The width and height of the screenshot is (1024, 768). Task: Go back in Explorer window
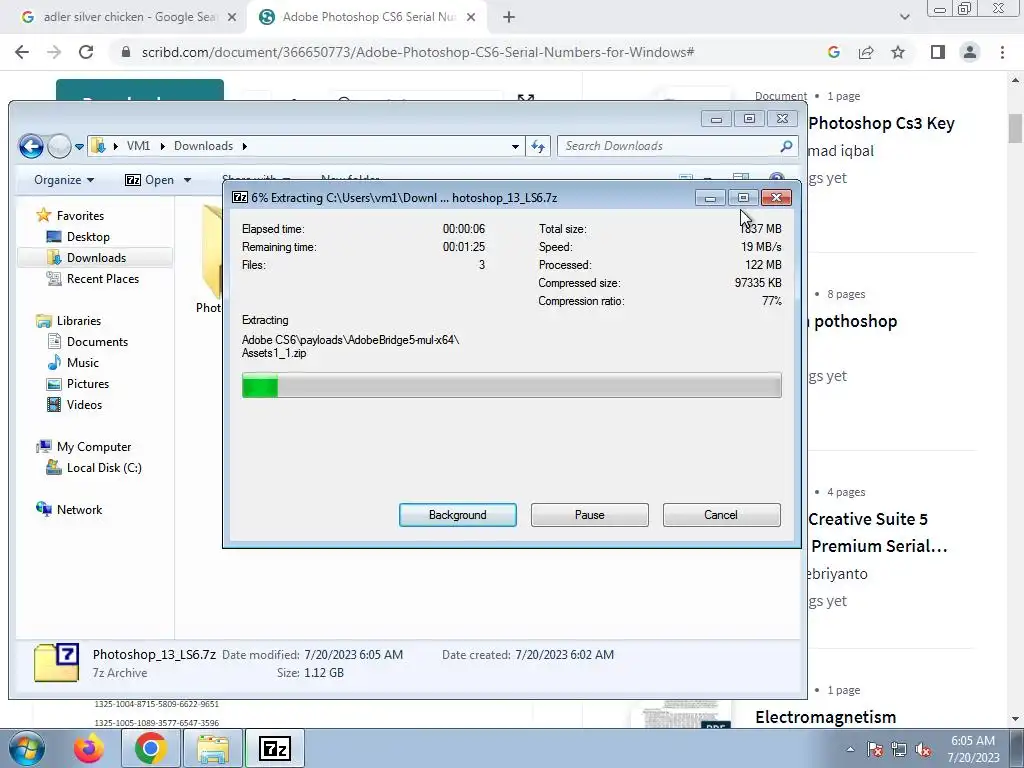click(x=31, y=146)
